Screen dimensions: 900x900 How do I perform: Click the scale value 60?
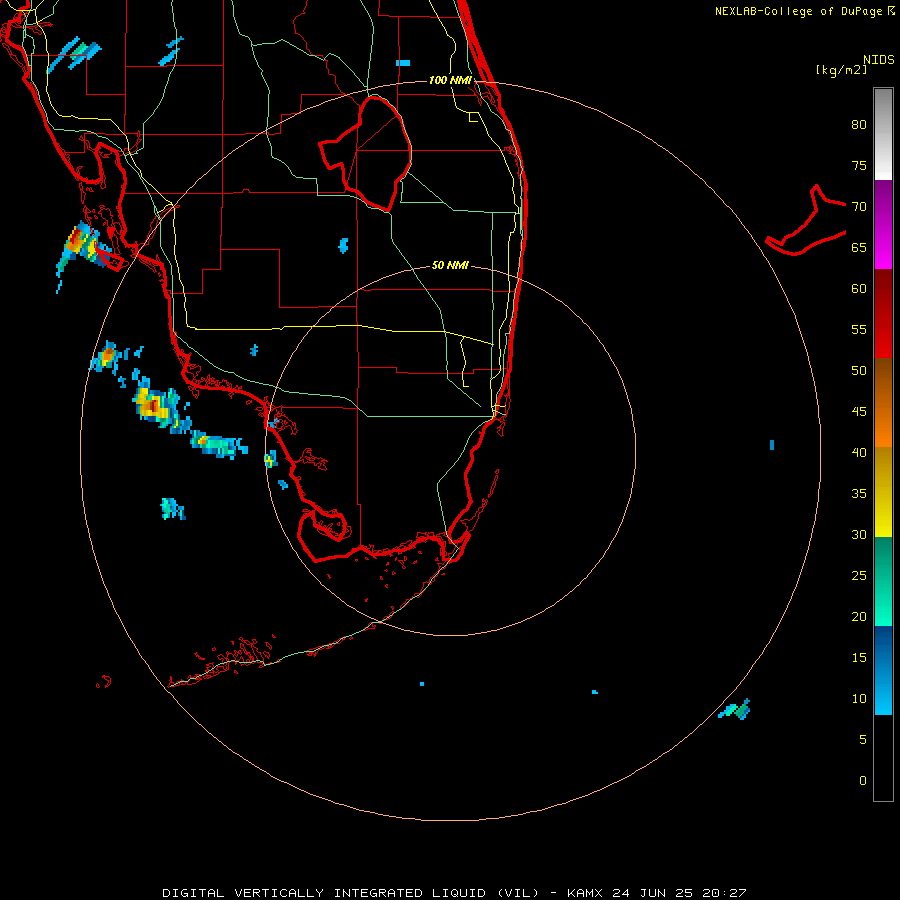click(x=859, y=289)
